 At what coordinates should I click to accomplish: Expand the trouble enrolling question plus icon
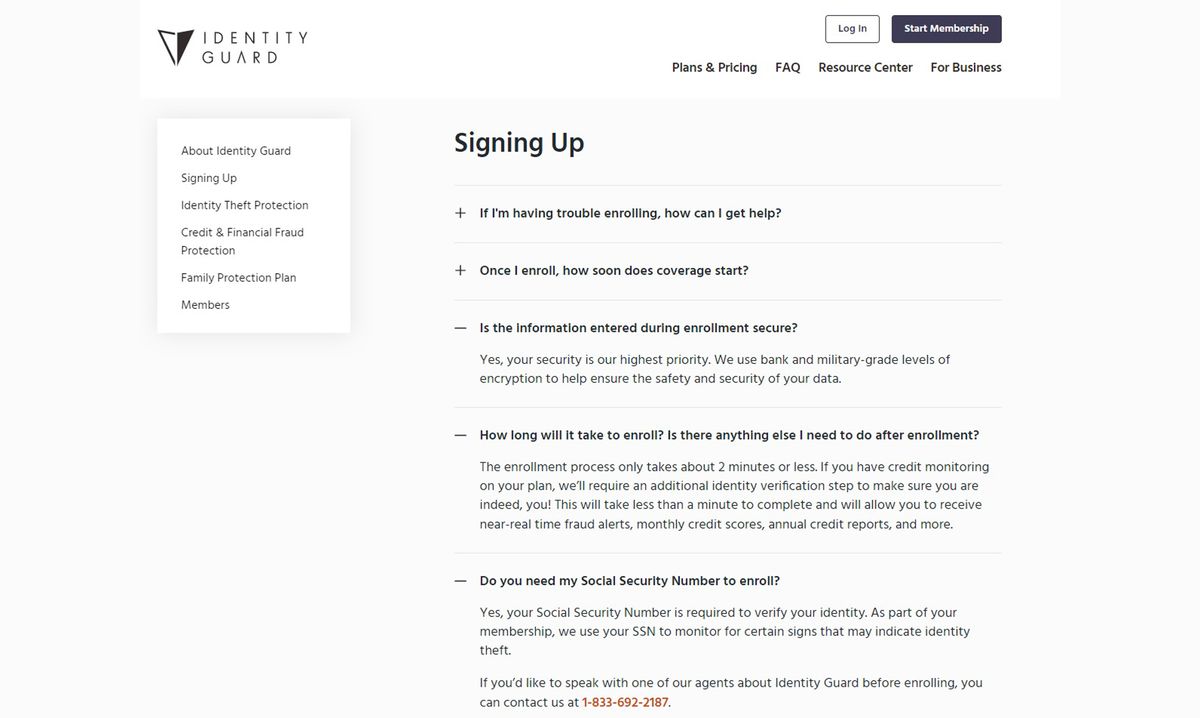(460, 213)
